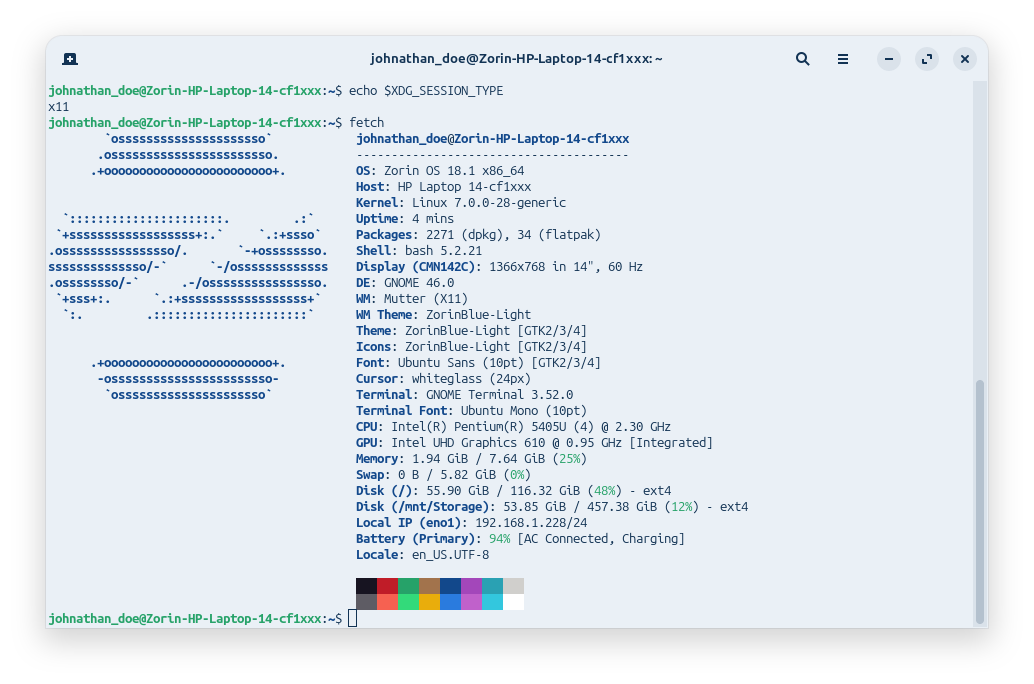Image resolution: width=1034 pixels, height=684 pixels.
Task: Click the 'x11' output line
Action: tap(59, 107)
